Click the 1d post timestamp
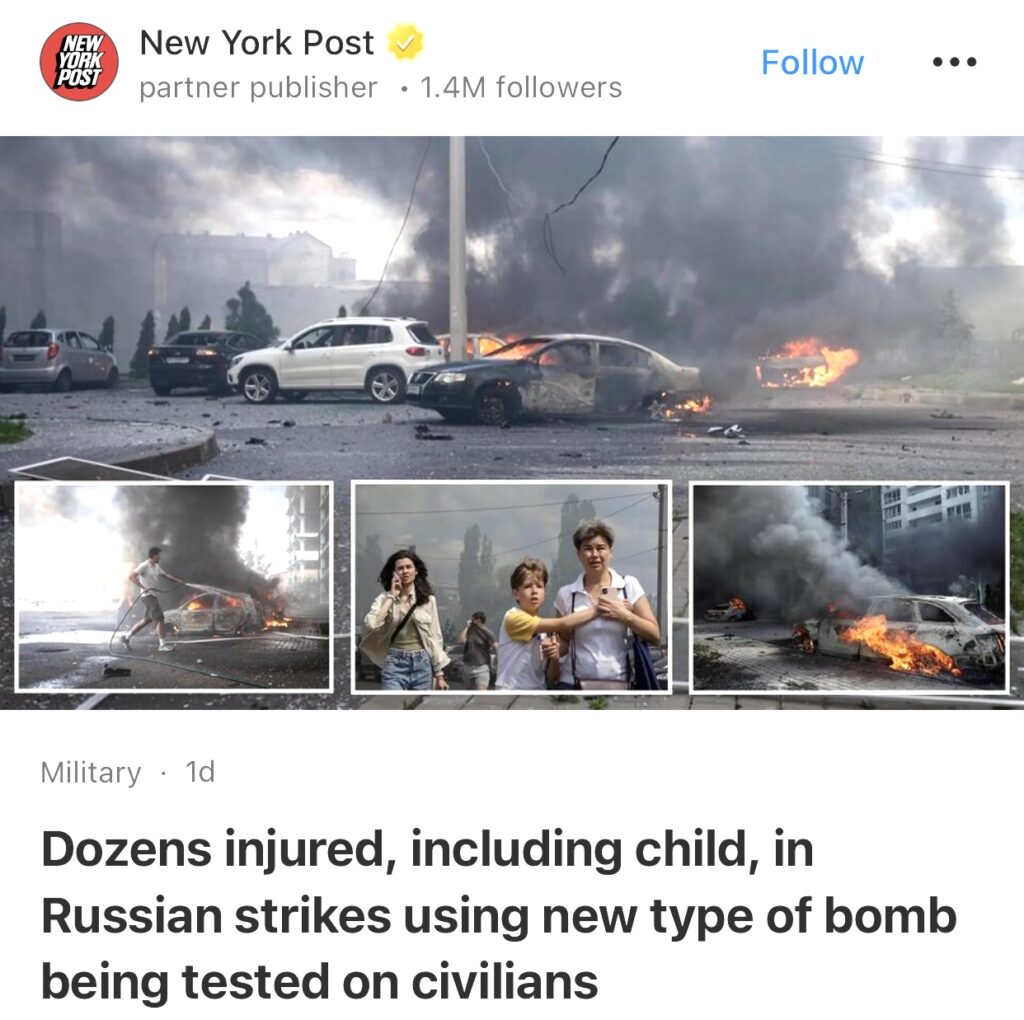The image size is (1024, 1020). (200, 772)
